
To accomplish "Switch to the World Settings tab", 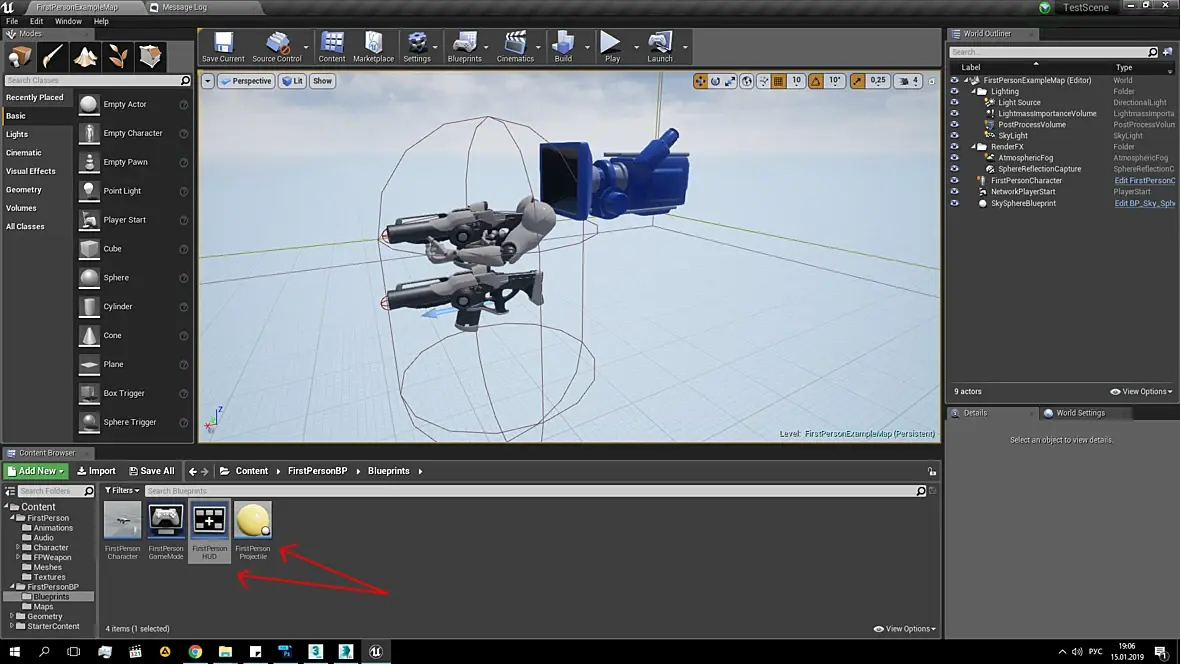I will (1079, 413).
